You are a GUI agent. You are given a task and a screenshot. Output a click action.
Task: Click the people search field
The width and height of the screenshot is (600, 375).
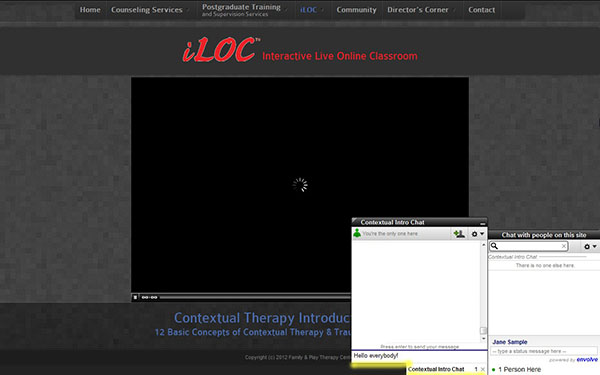pos(529,246)
